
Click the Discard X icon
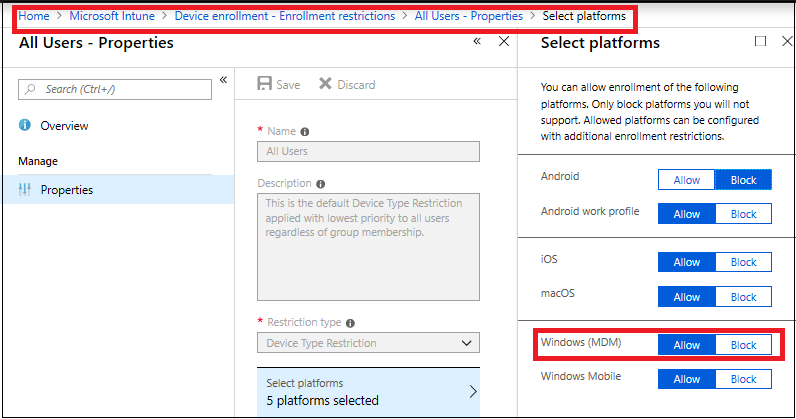pos(325,84)
